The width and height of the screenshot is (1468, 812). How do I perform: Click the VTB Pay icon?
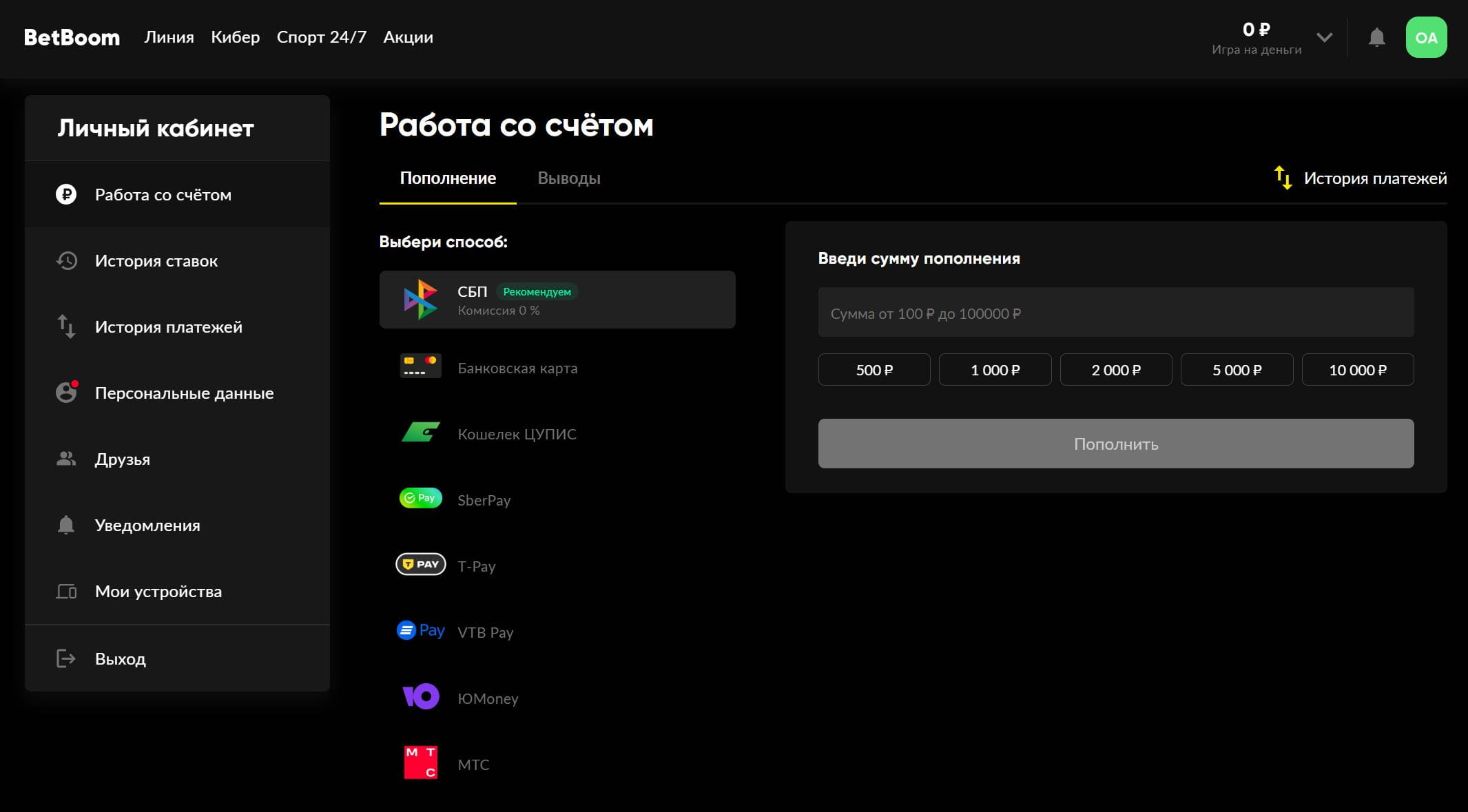point(420,630)
